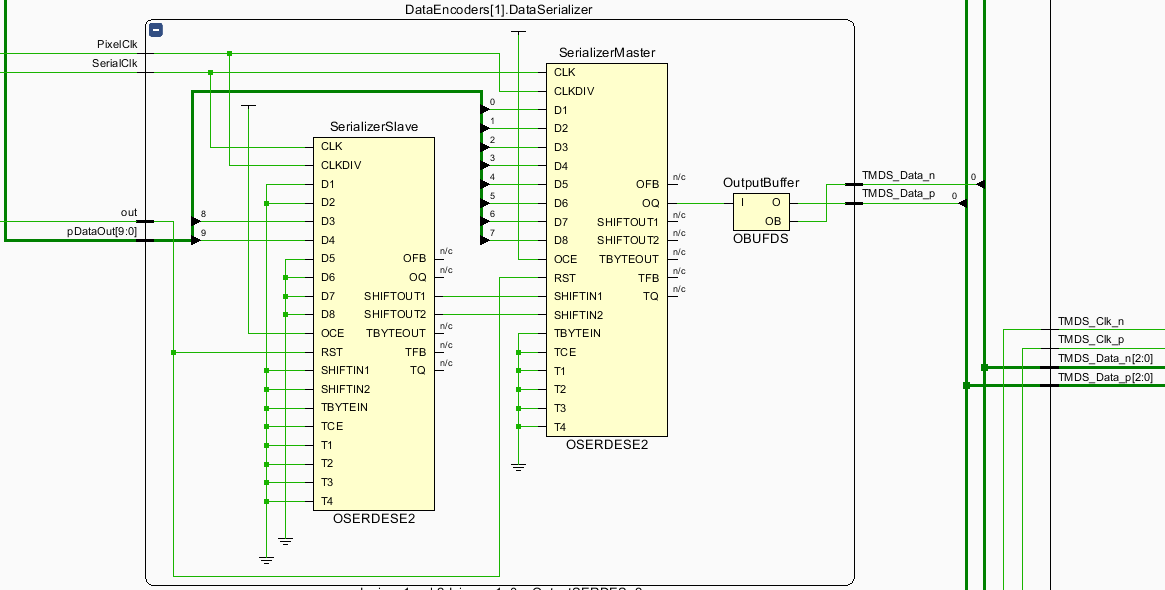Click TCE pin of SerializerMaster

point(565,351)
